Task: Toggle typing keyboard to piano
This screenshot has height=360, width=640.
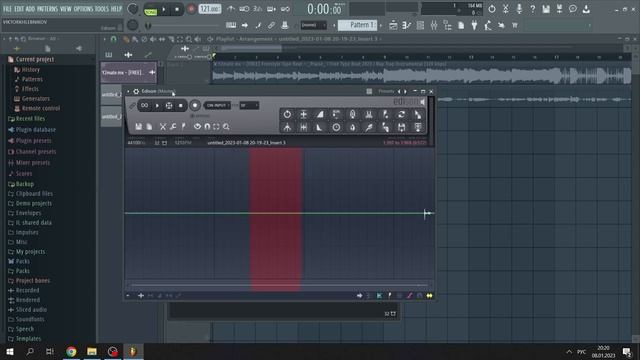Action: pyautogui.click(x=231, y=25)
